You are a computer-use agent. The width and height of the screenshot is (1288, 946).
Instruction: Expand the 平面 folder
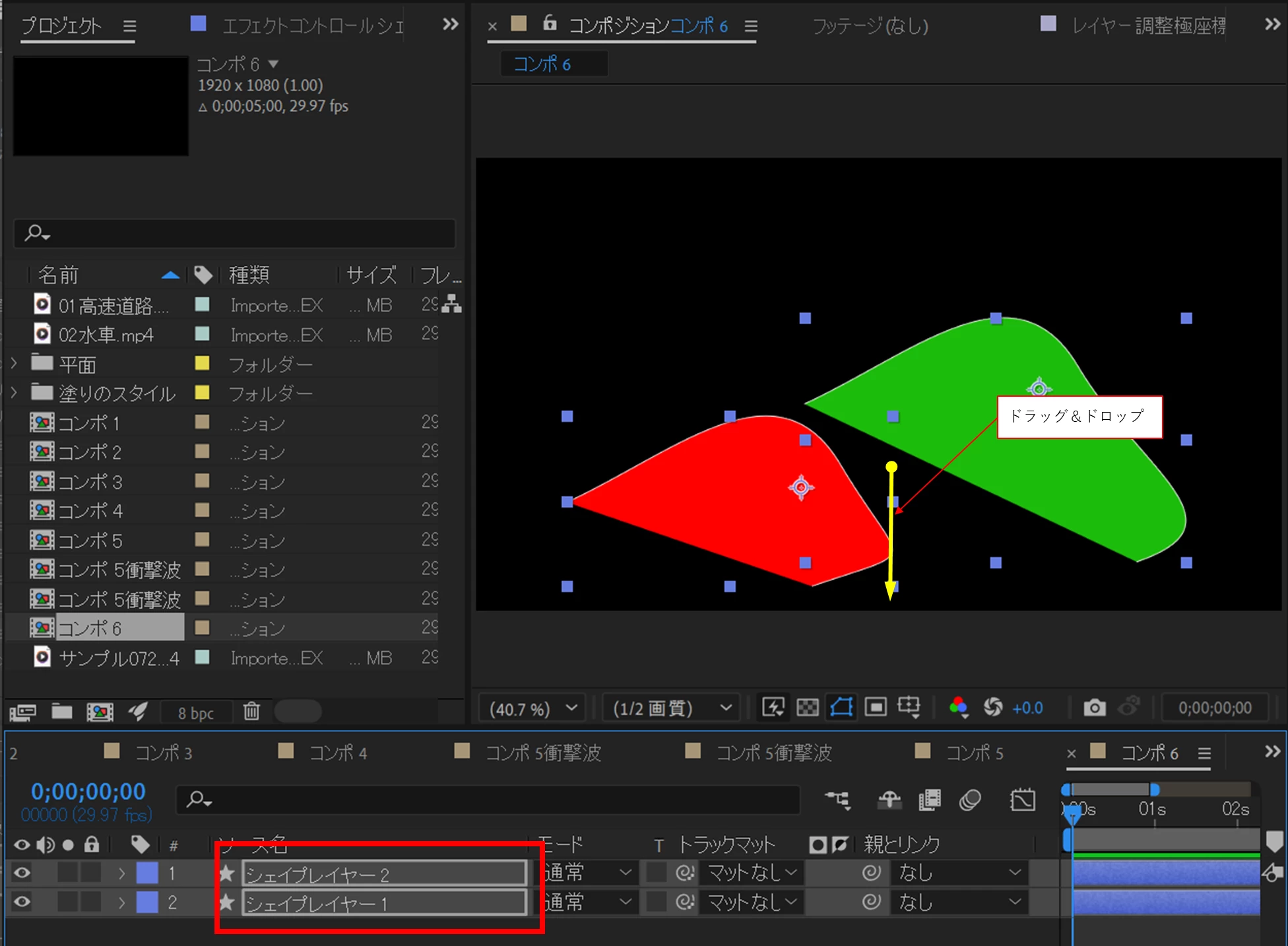[x=14, y=363]
